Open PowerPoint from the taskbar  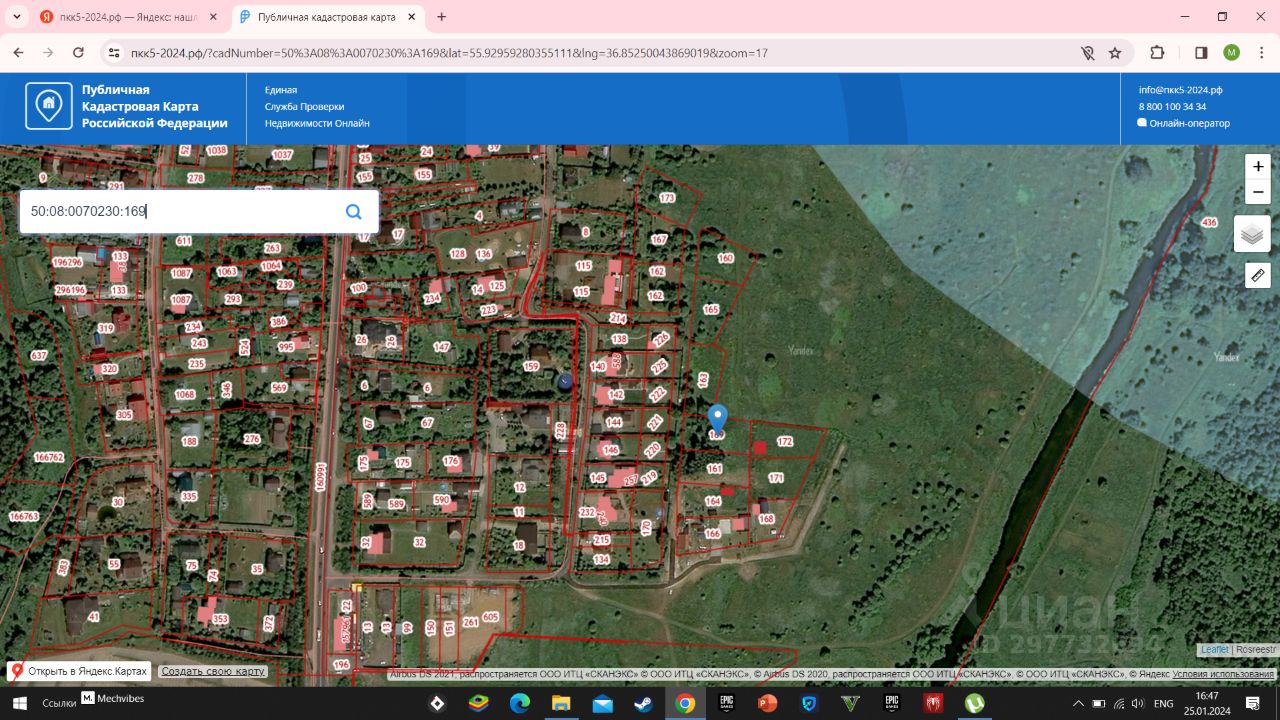(x=768, y=703)
